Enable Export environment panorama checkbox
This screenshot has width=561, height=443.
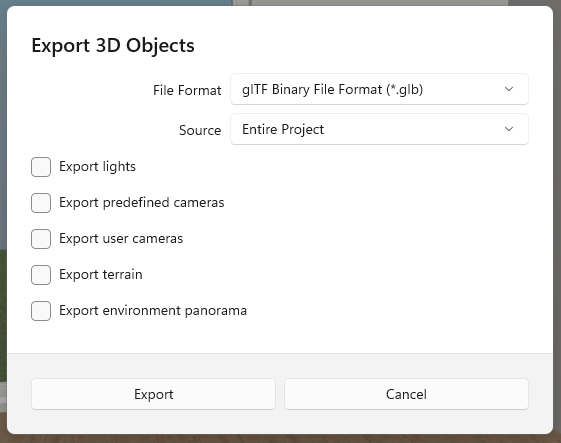click(41, 311)
